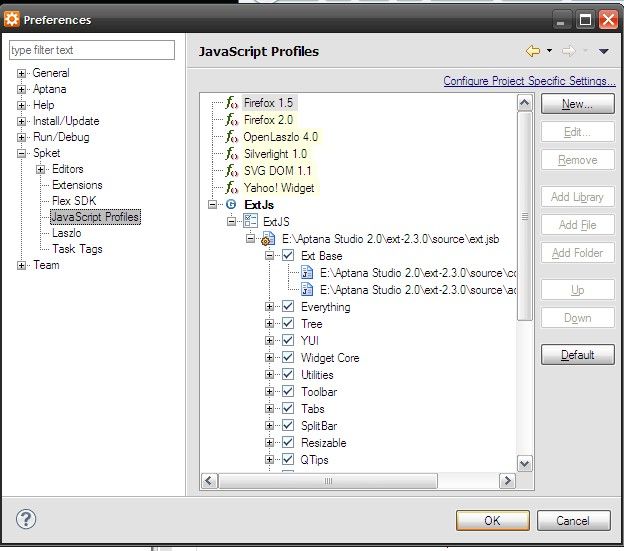Collapse the Ext Base node
The image size is (624, 551).
(x=269, y=255)
